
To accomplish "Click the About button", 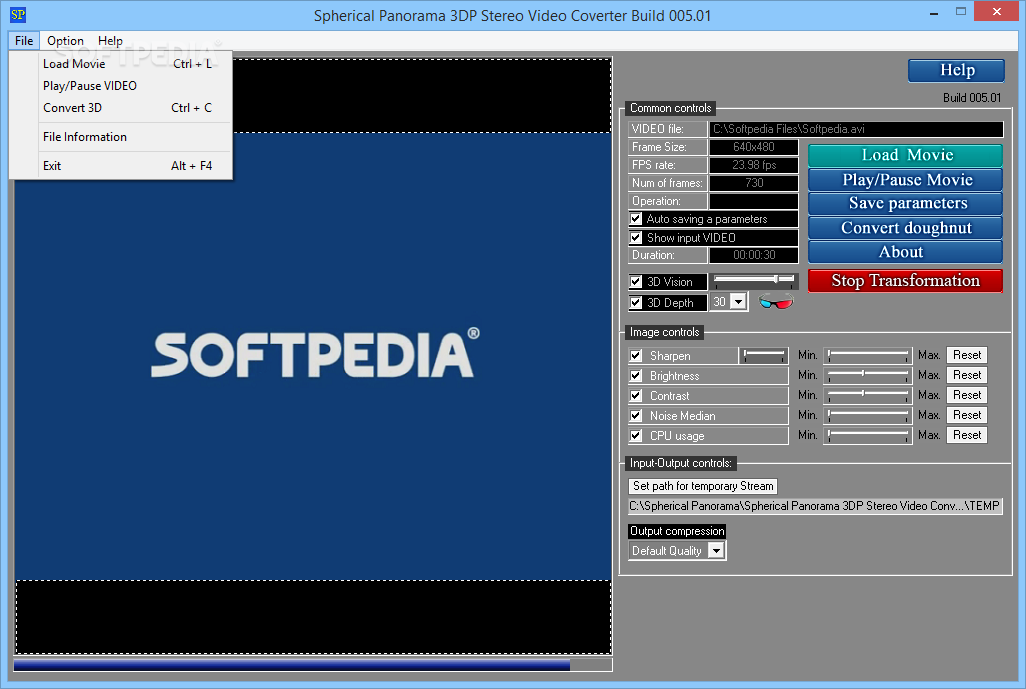I will click(906, 252).
